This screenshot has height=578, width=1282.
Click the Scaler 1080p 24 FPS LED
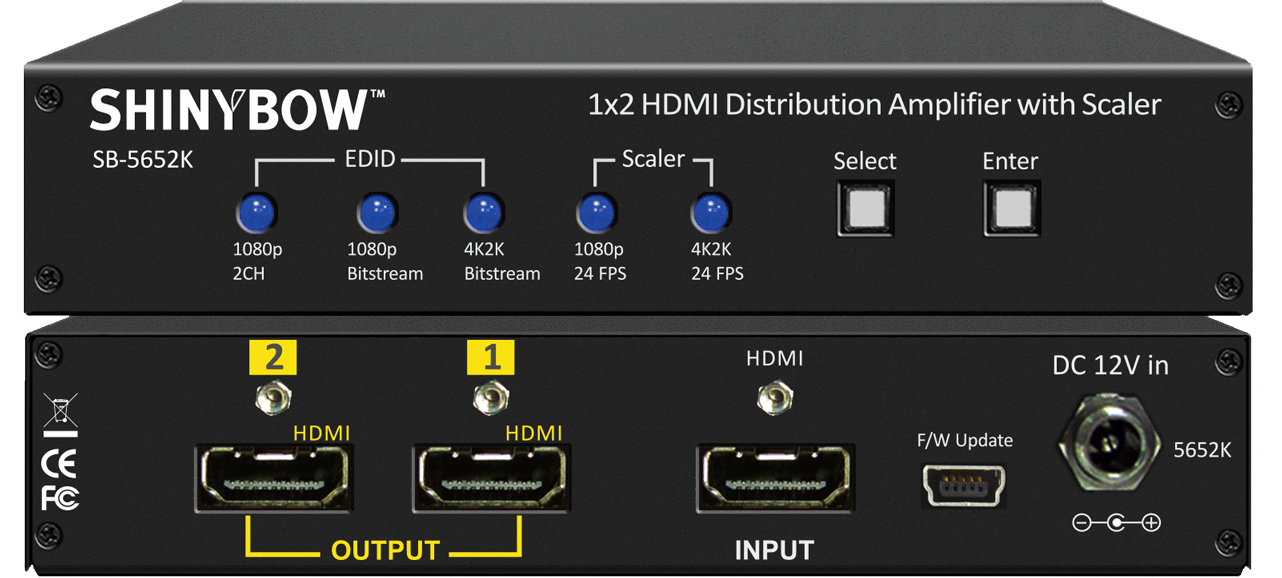tap(596, 212)
